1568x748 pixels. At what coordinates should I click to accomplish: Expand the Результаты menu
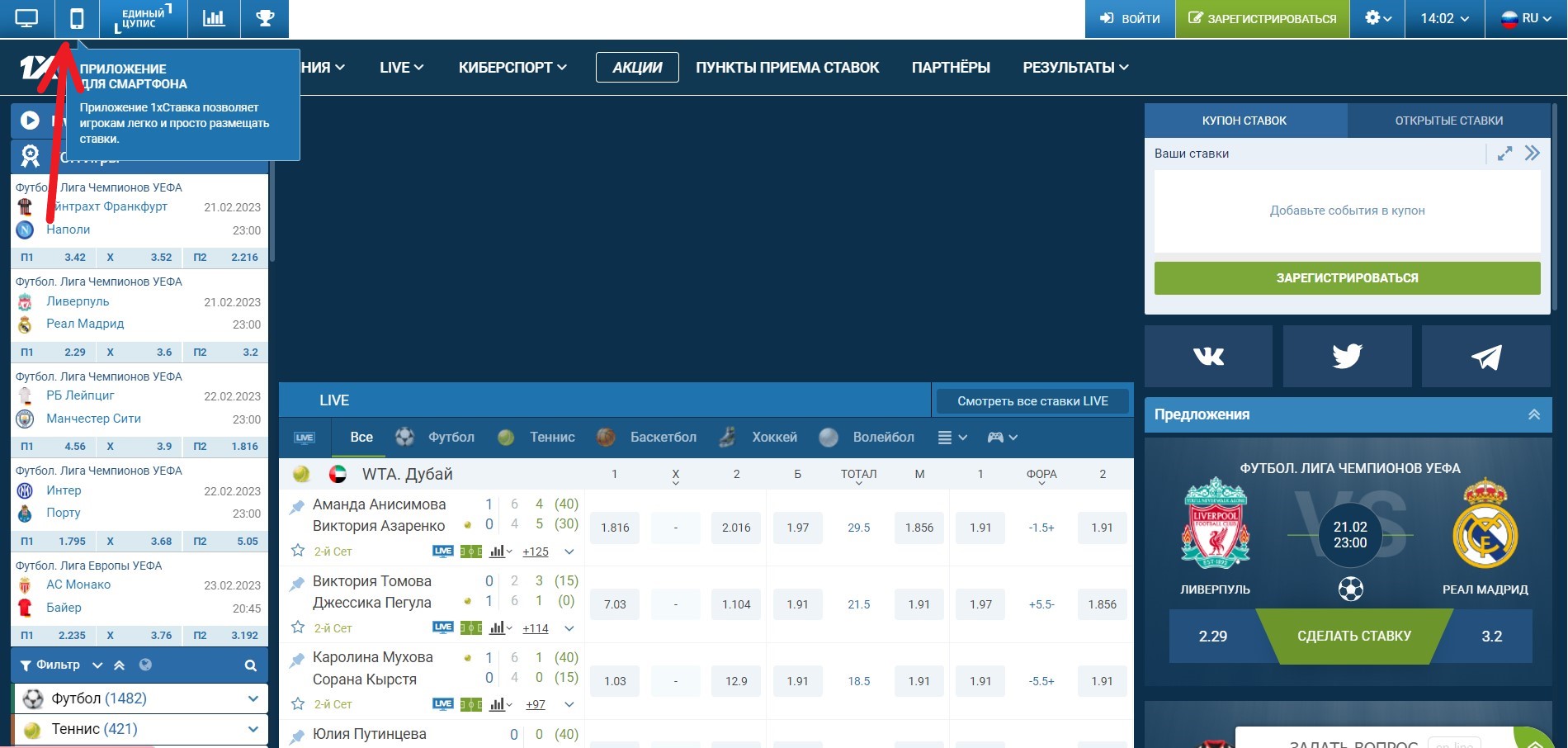point(1075,68)
